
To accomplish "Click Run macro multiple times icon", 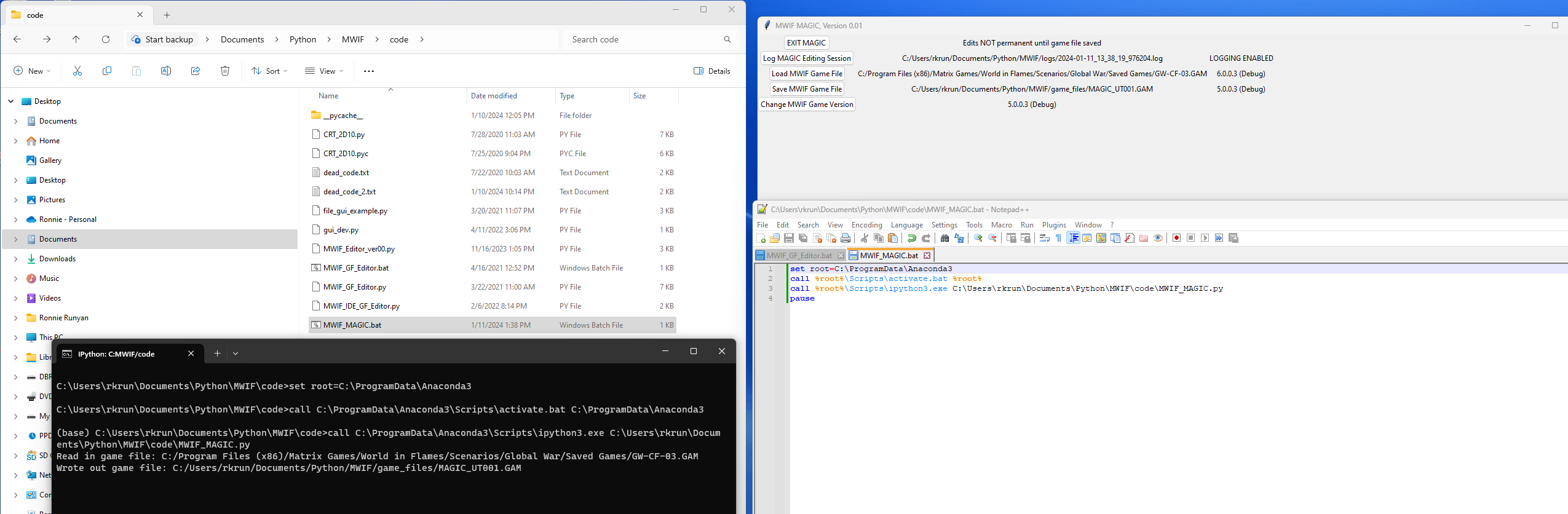I will tap(1219, 238).
